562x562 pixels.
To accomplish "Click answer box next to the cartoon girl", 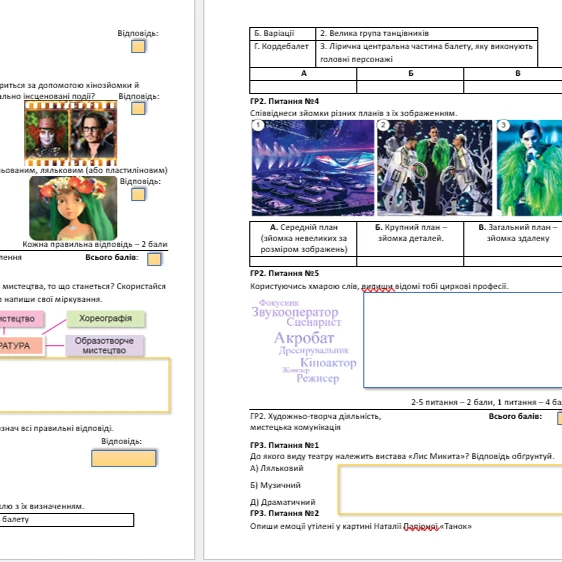I will click(x=138, y=194).
